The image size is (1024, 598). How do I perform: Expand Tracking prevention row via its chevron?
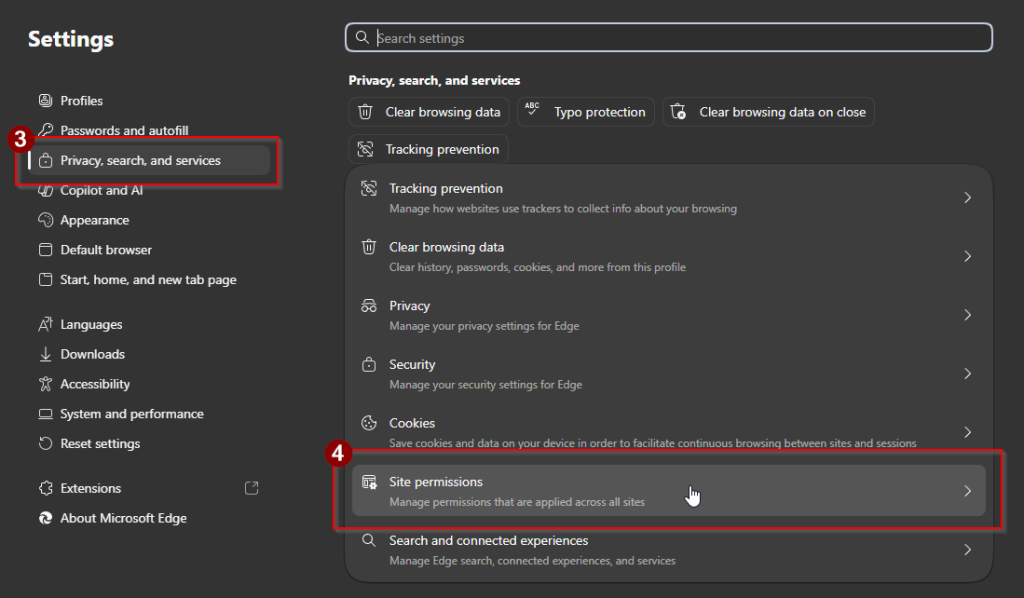point(968,198)
